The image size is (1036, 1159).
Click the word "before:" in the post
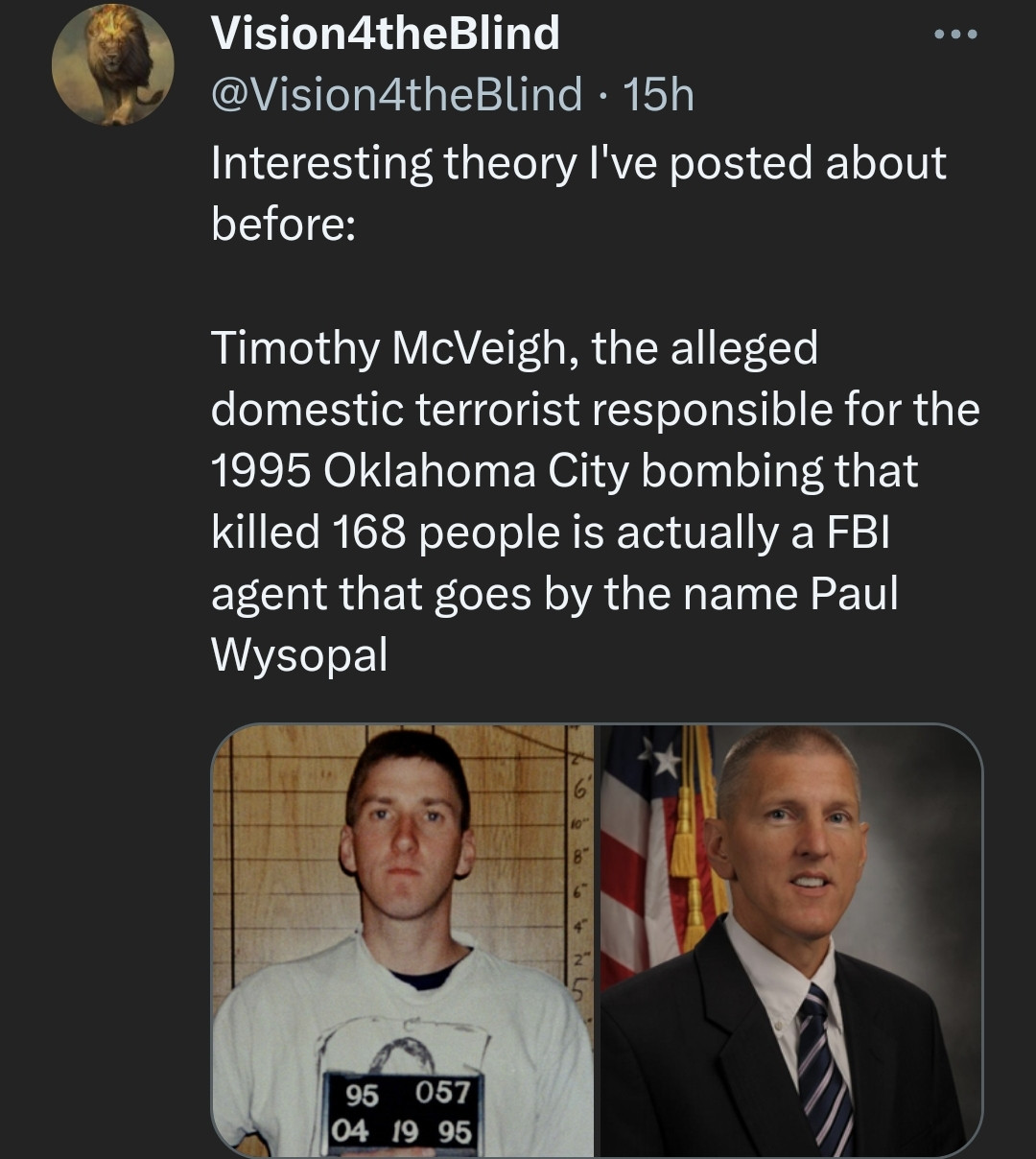coord(283,225)
